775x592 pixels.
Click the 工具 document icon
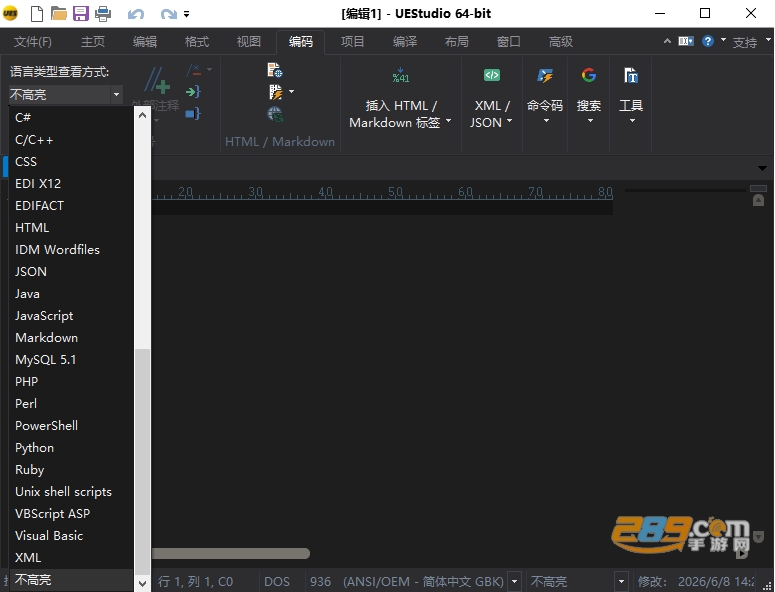point(631,76)
